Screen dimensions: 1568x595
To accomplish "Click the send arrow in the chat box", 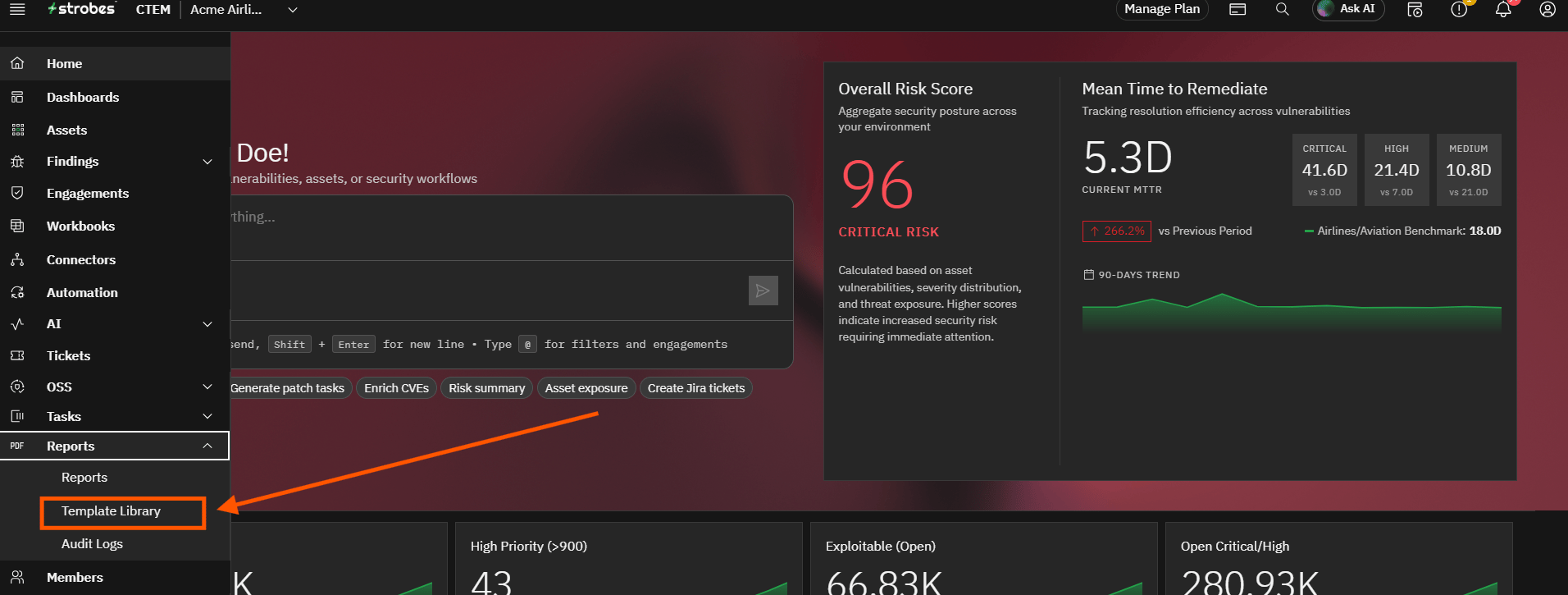I will tap(763, 291).
